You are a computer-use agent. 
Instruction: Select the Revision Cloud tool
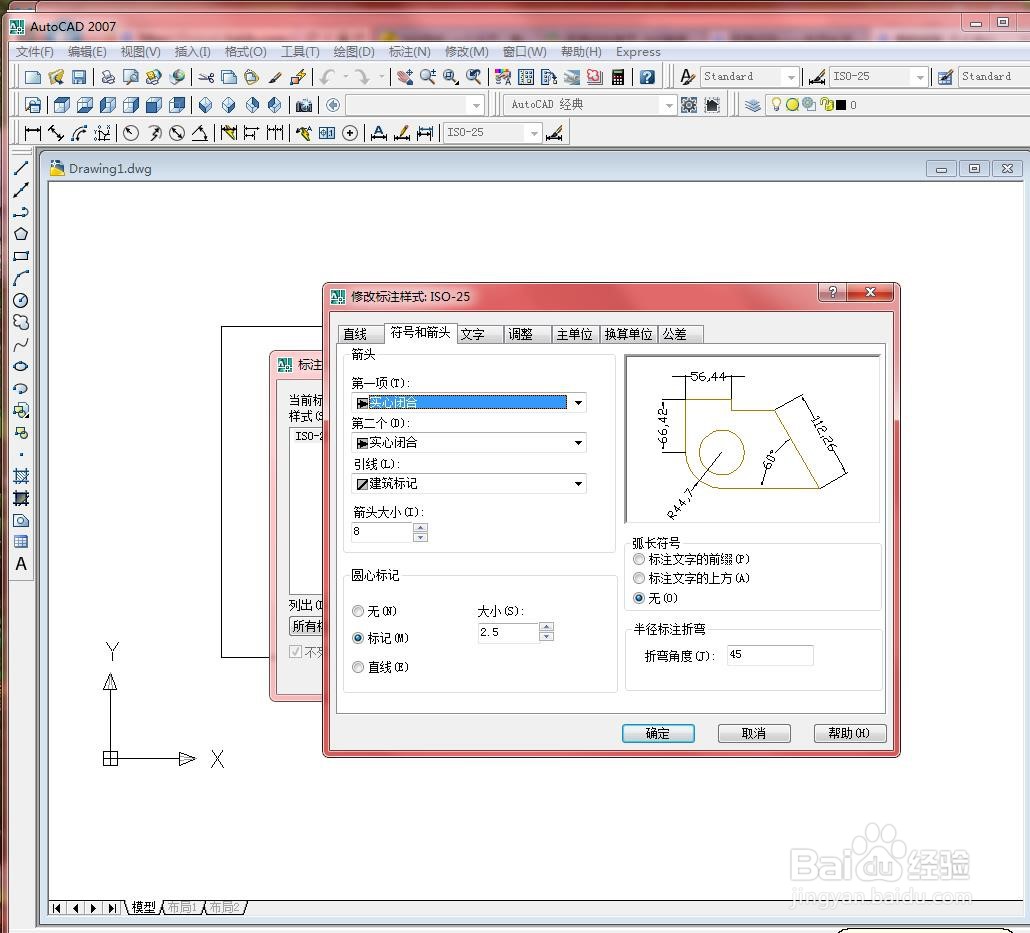(21, 322)
